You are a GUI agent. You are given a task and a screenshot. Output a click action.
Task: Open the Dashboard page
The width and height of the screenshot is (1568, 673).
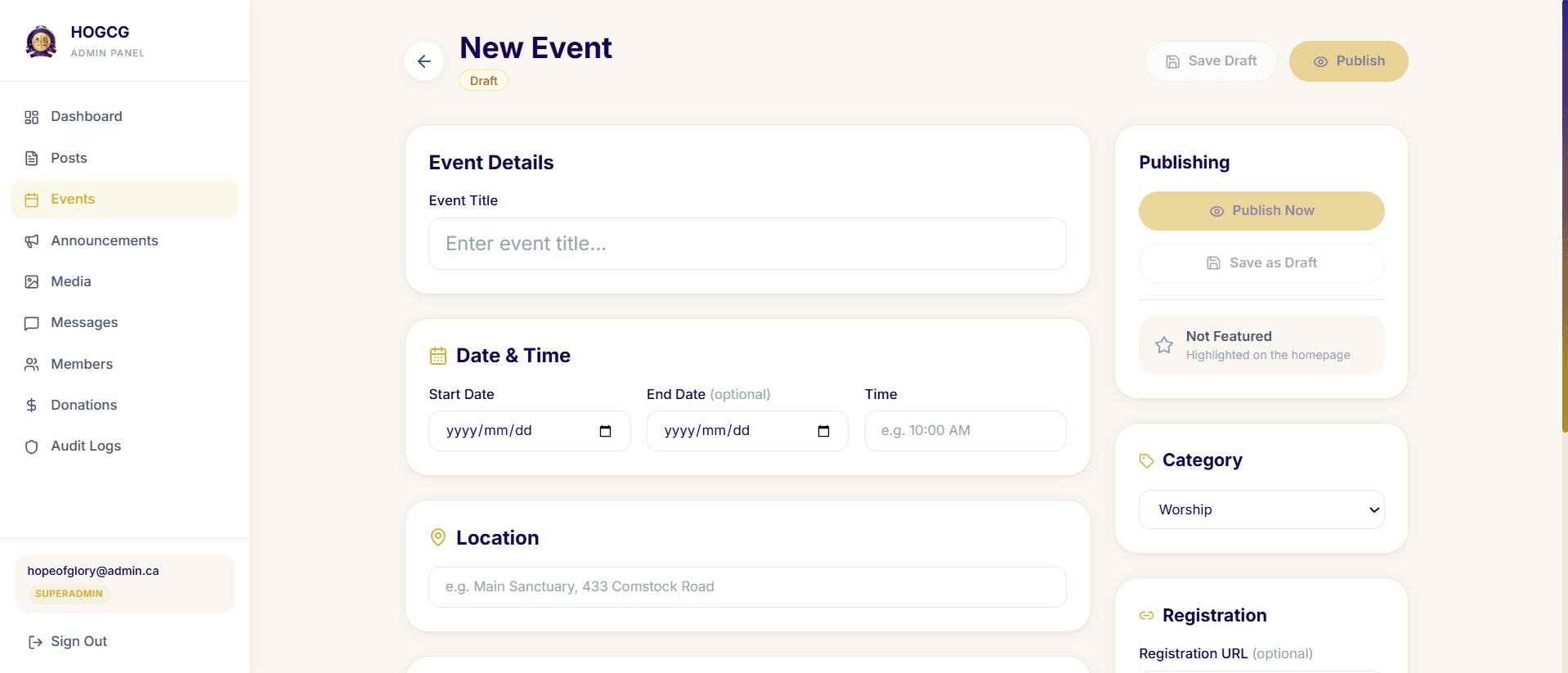click(125, 117)
